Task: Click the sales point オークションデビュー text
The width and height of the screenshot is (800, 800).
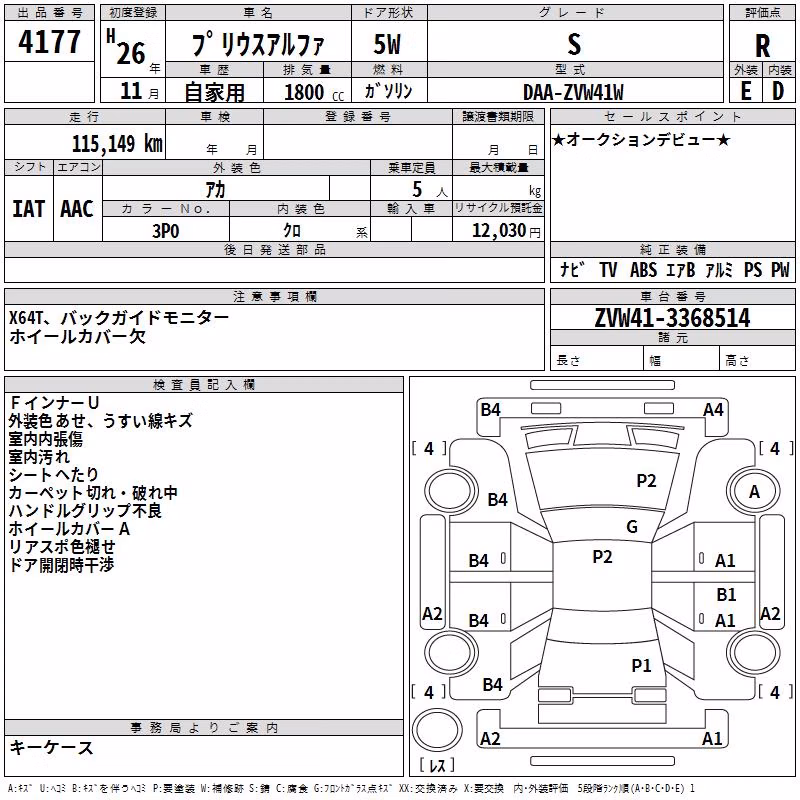Action: point(641,139)
